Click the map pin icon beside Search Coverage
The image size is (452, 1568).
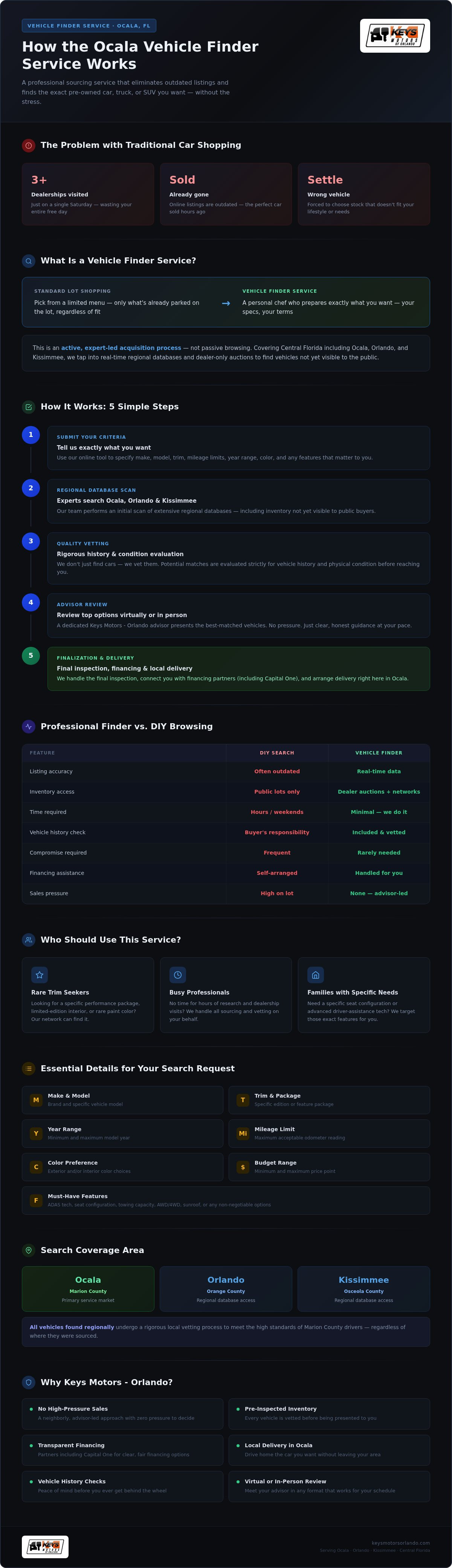coord(29,1250)
